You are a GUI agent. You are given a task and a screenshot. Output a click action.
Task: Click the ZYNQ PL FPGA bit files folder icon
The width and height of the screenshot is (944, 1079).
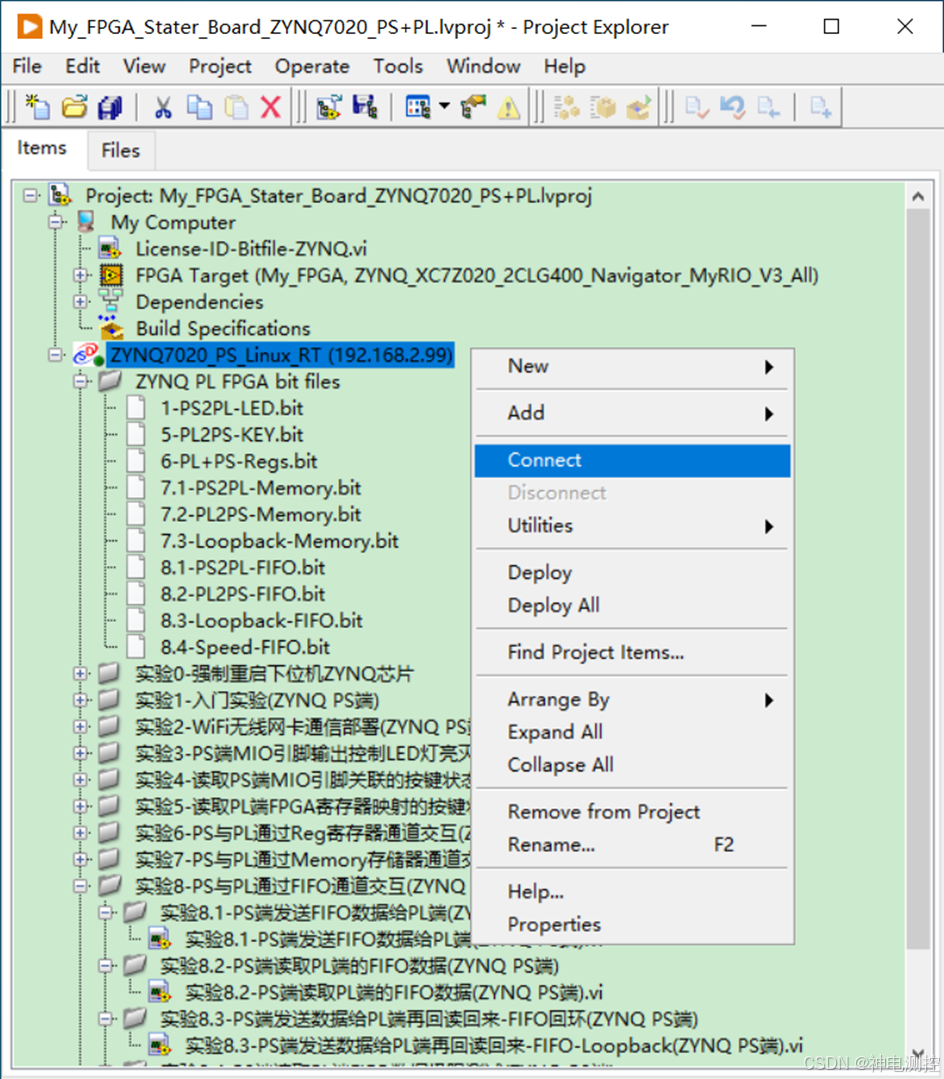coord(110,380)
